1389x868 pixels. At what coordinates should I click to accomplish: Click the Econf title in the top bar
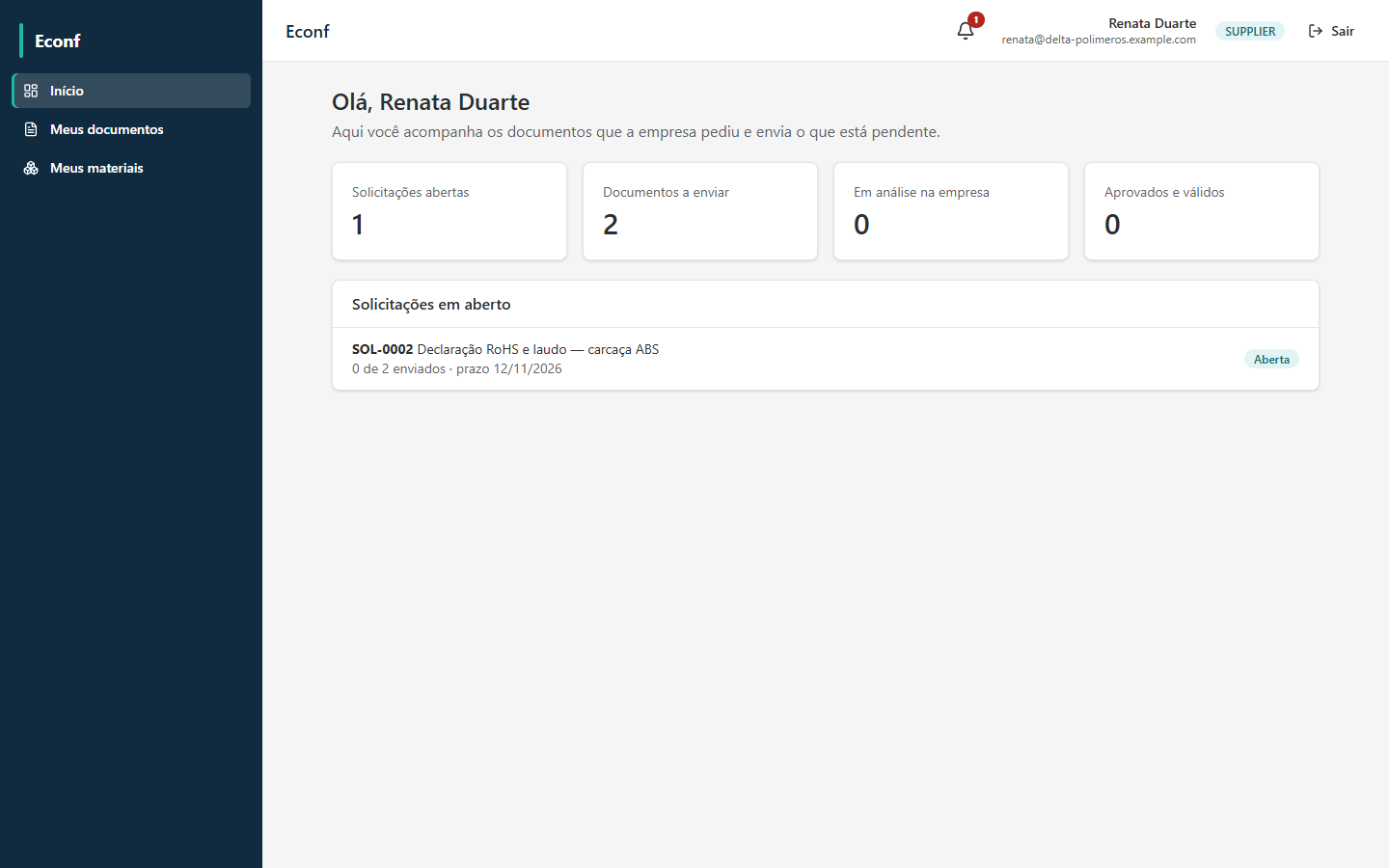(308, 31)
